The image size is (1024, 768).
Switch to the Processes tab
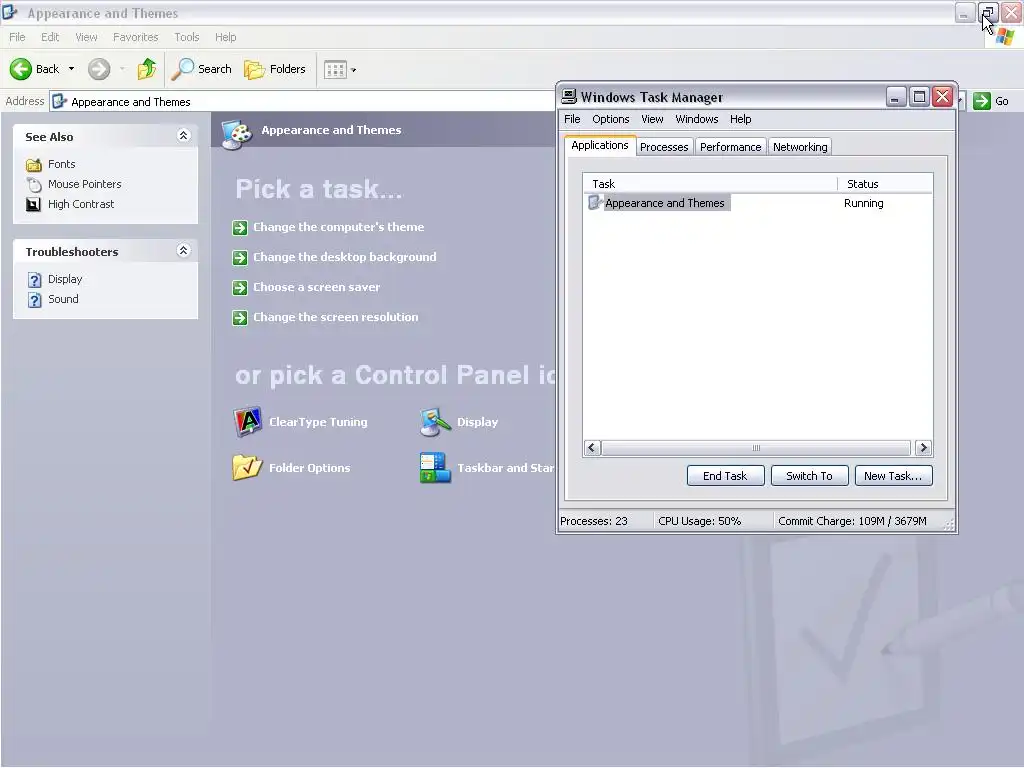(x=664, y=147)
